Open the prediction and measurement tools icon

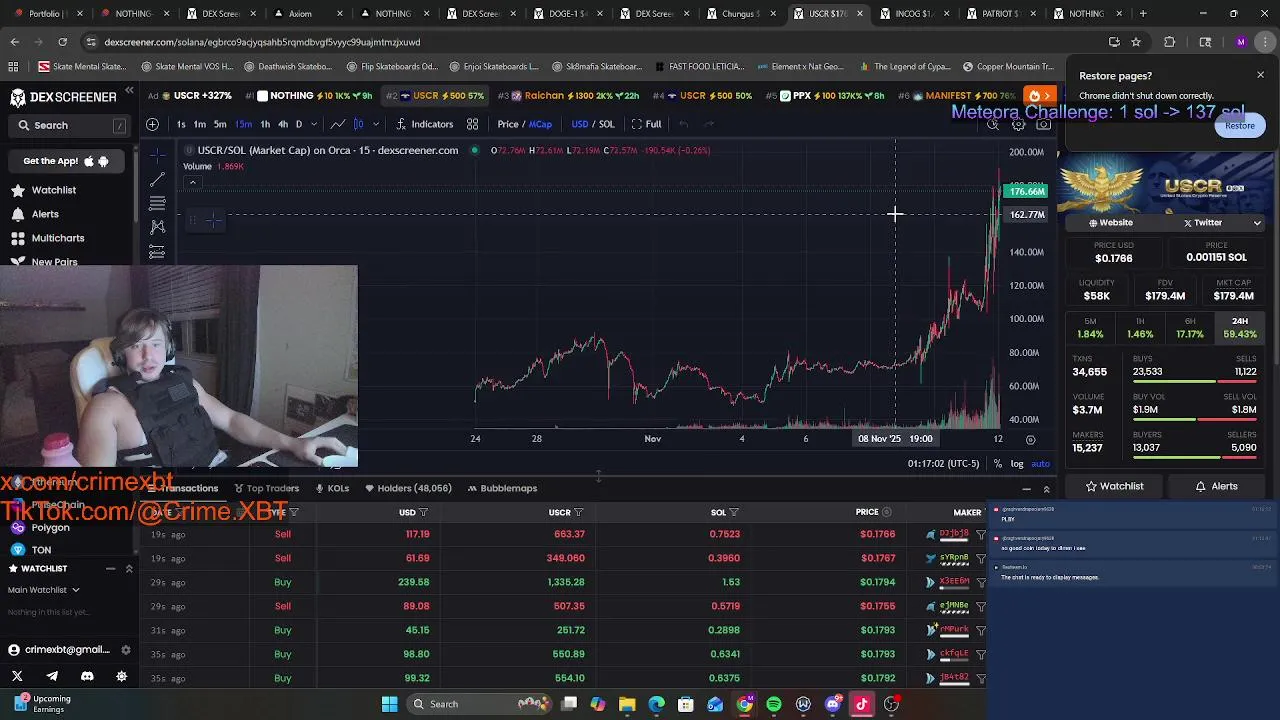[157, 251]
